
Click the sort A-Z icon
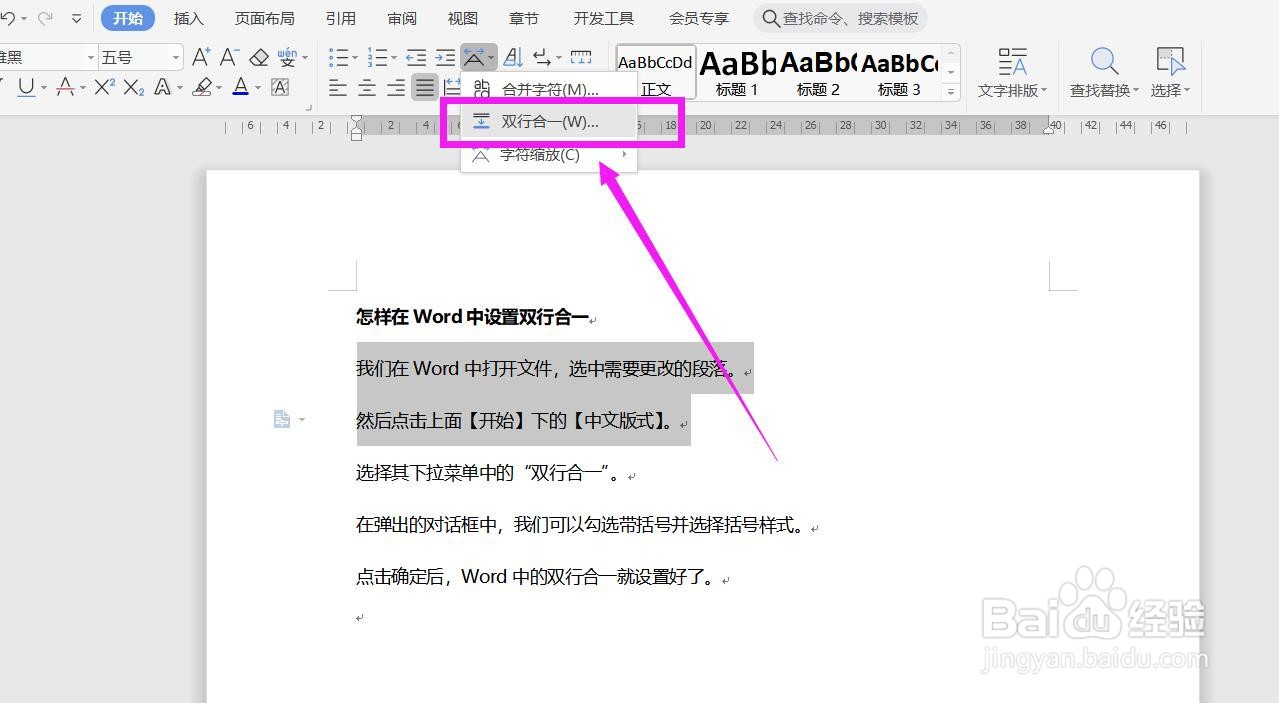513,58
